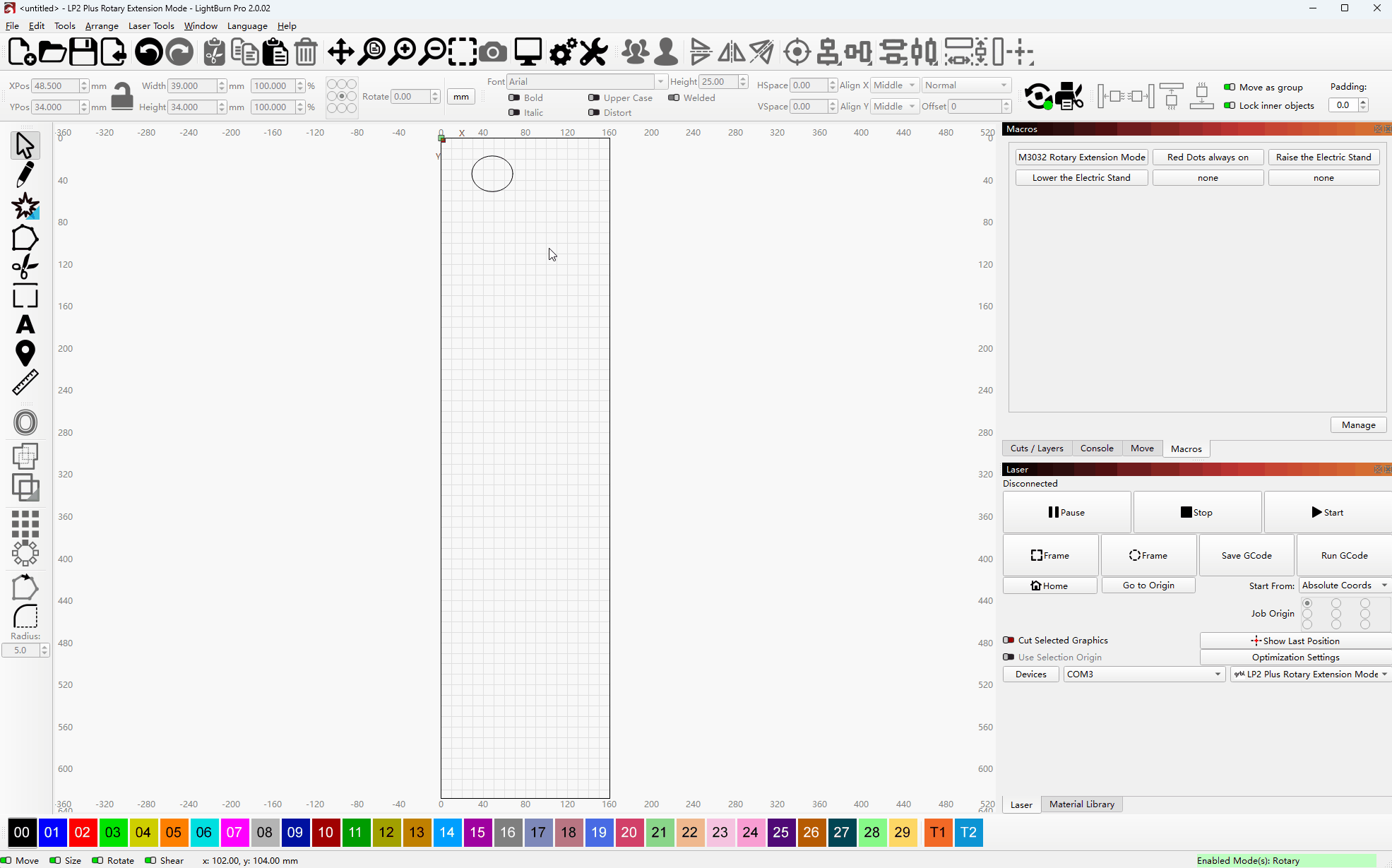Switch to the Console tab

pos(1097,448)
